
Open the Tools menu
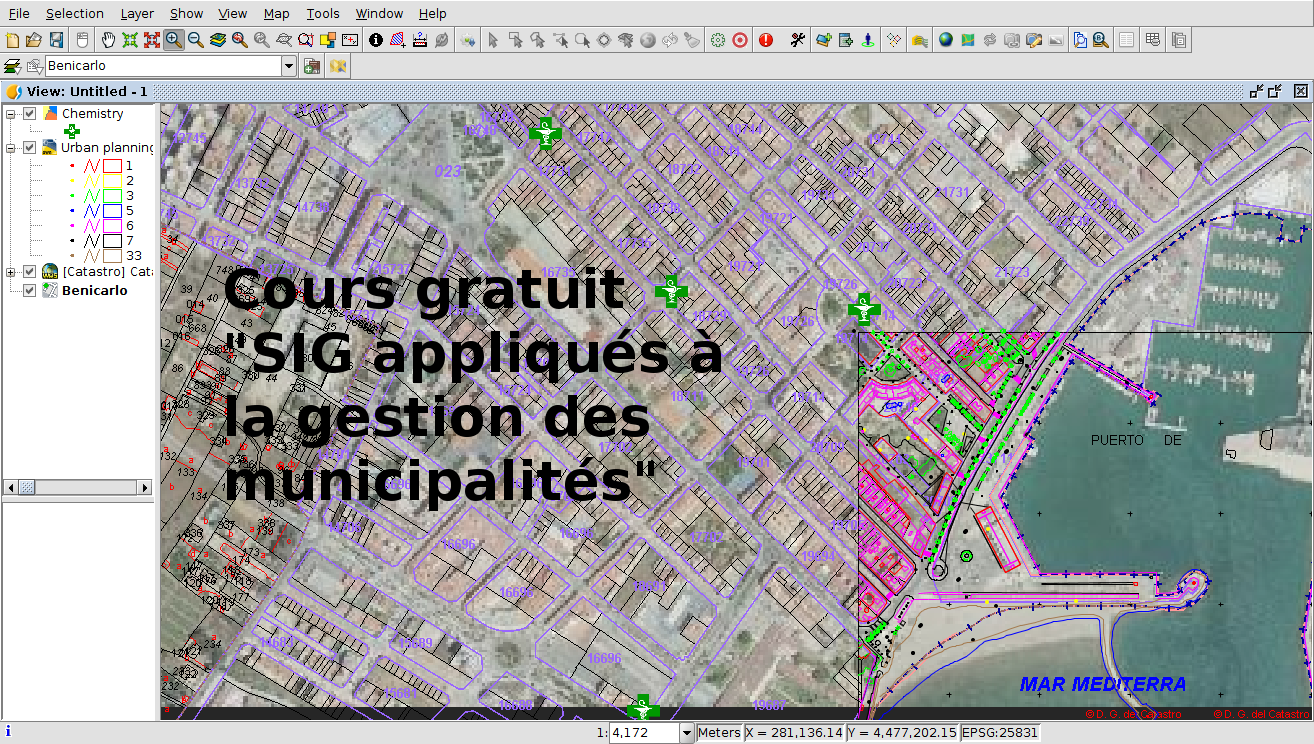pos(323,13)
